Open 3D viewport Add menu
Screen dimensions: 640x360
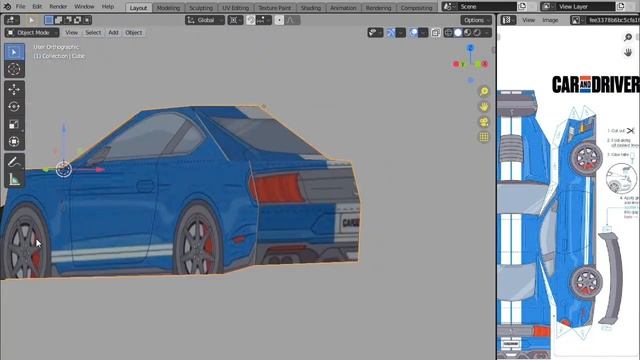[113, 33]
